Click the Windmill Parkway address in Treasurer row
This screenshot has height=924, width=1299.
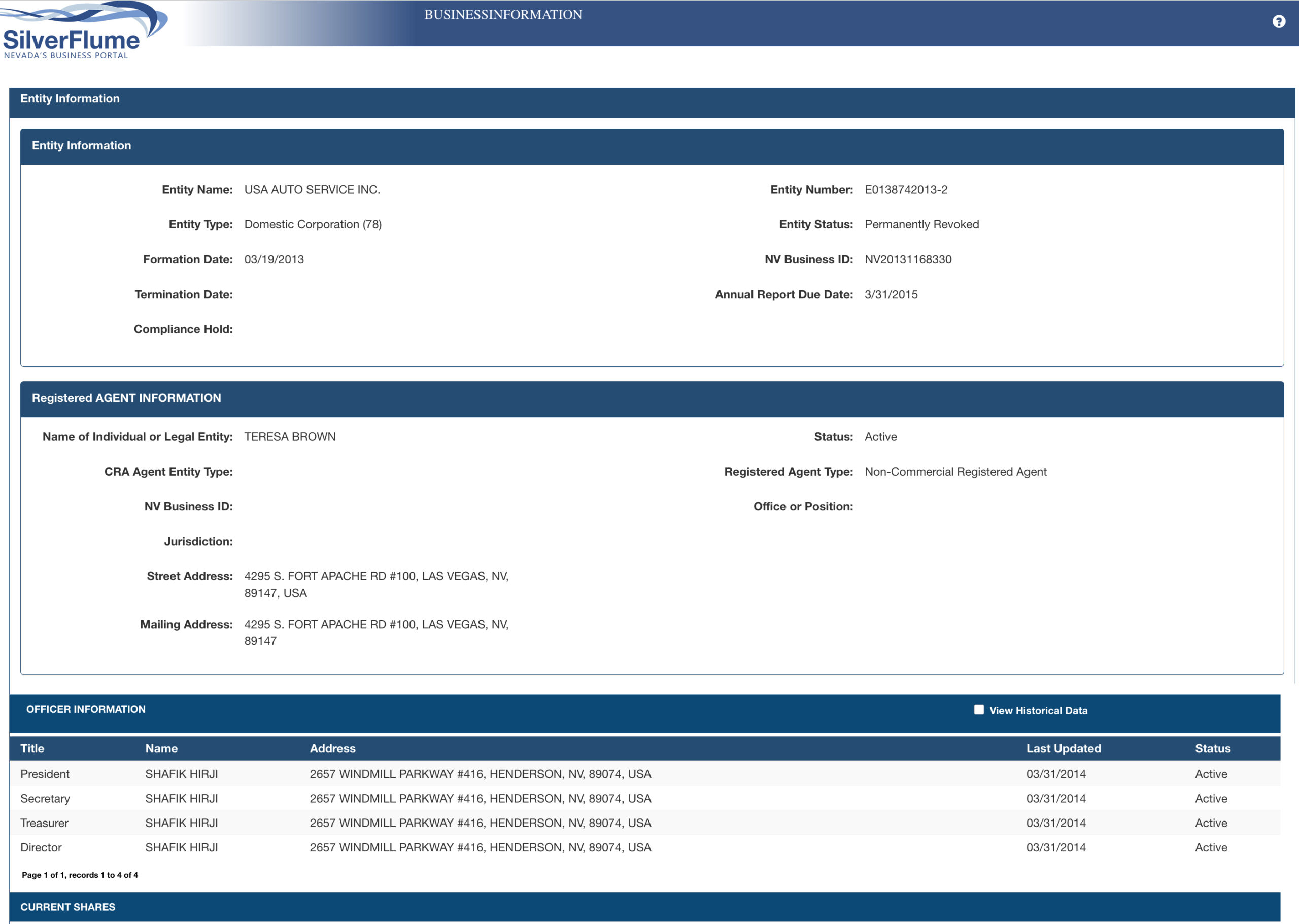coord(480,823)
